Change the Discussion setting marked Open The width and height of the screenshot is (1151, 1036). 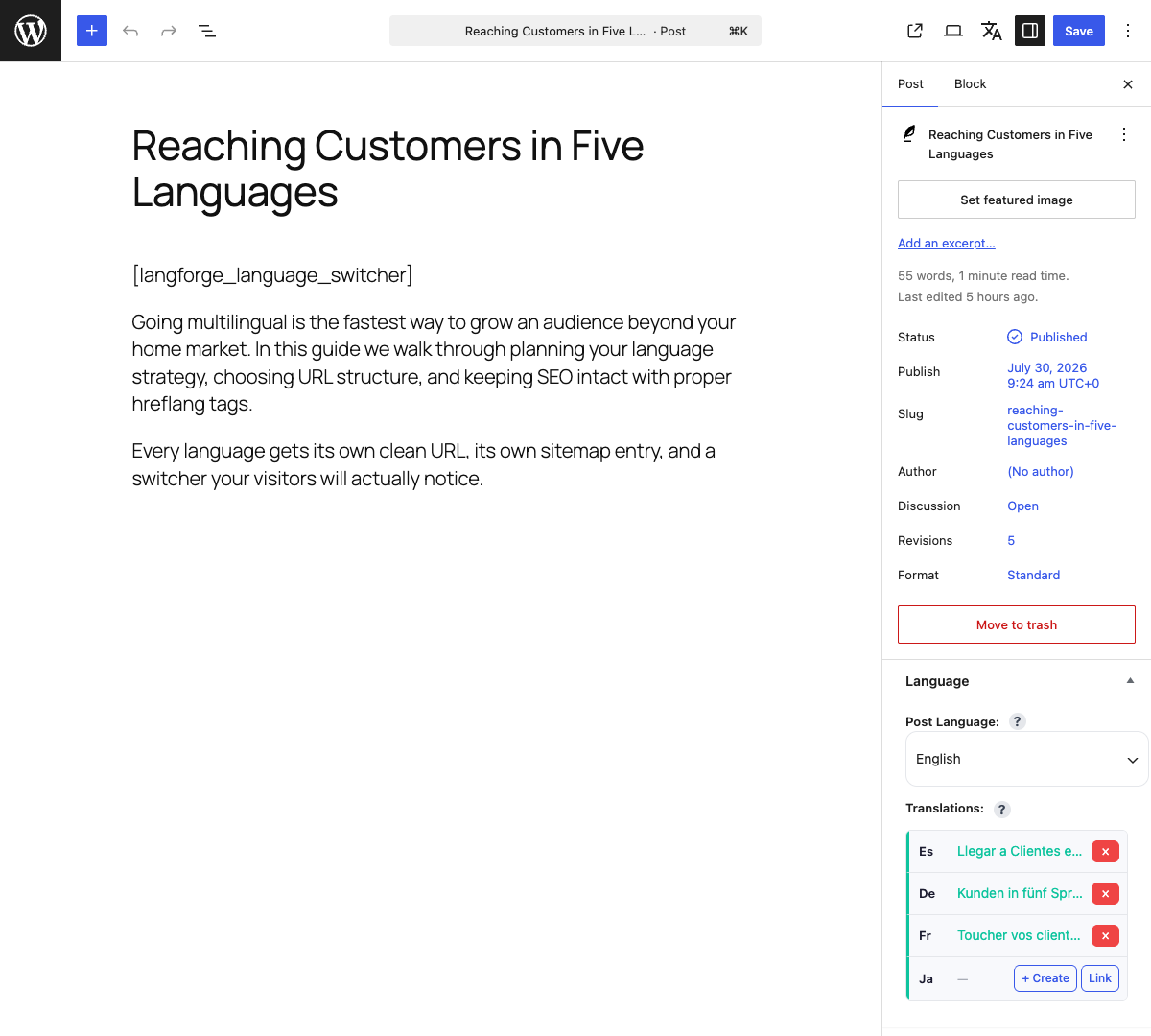(x=1022, y=506)
